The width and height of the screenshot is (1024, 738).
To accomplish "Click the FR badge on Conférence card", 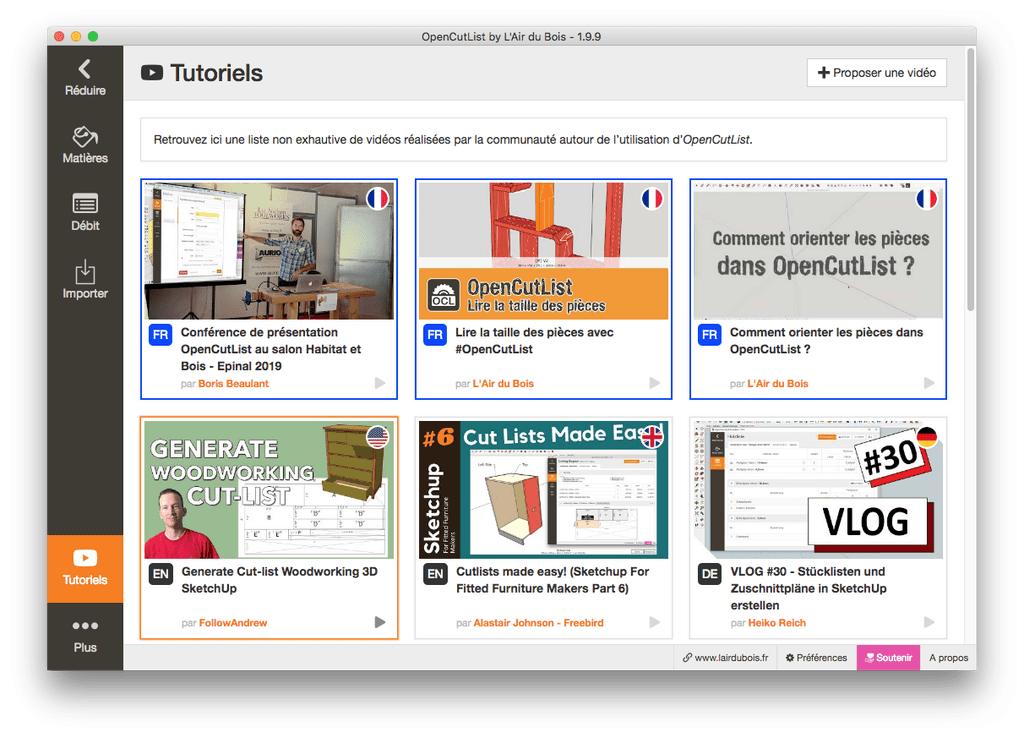I will pyautogui.click(x=161, y=335).
